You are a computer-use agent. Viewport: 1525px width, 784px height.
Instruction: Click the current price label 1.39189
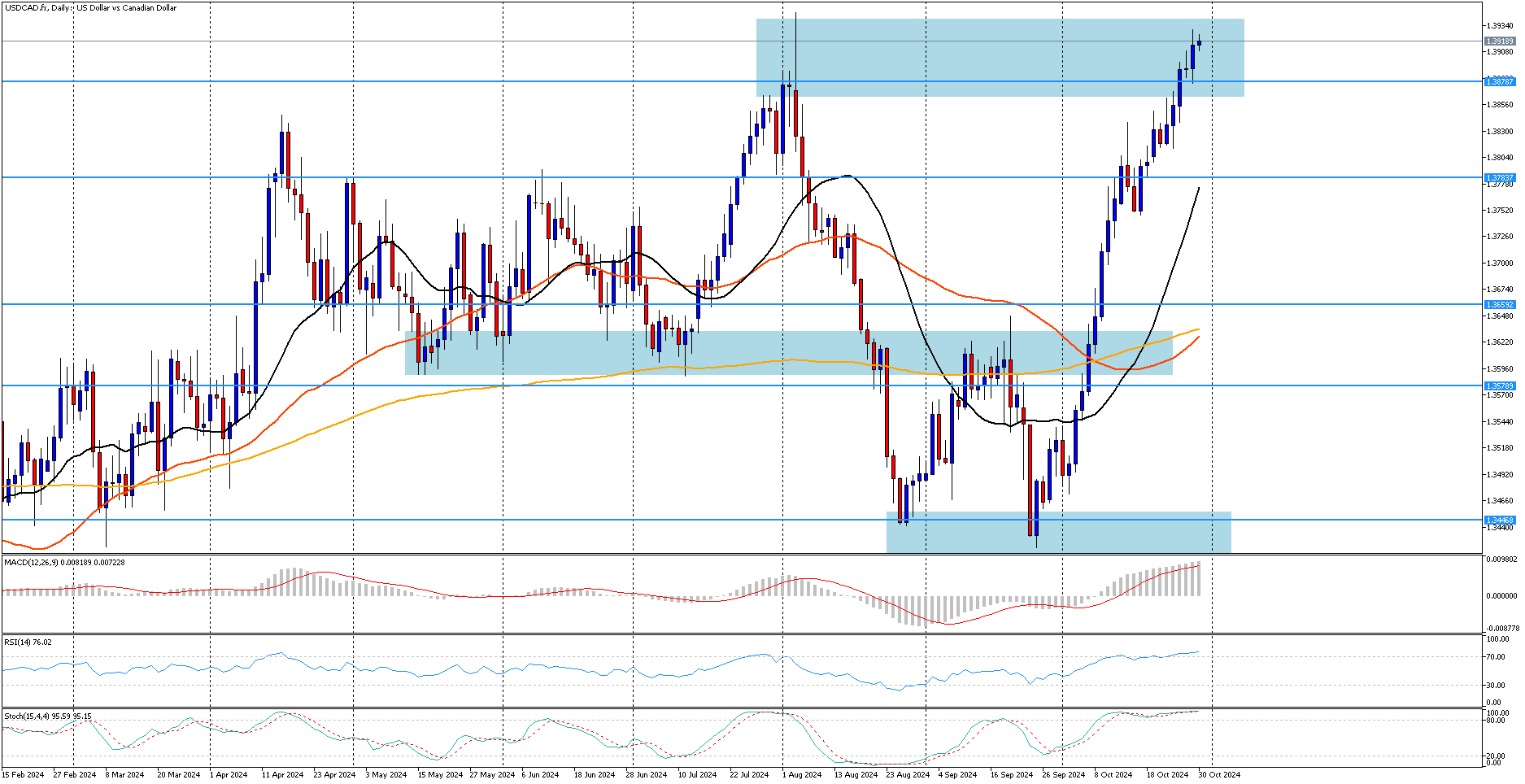coord(1500,41)
